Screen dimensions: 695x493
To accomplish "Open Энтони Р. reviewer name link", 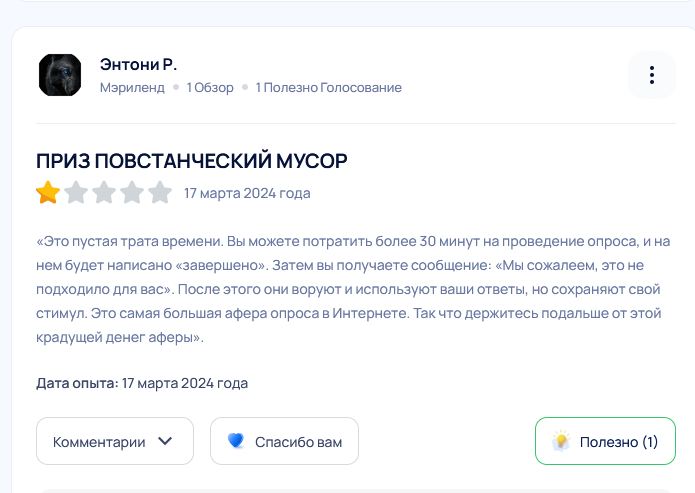I will pos(138,65).
